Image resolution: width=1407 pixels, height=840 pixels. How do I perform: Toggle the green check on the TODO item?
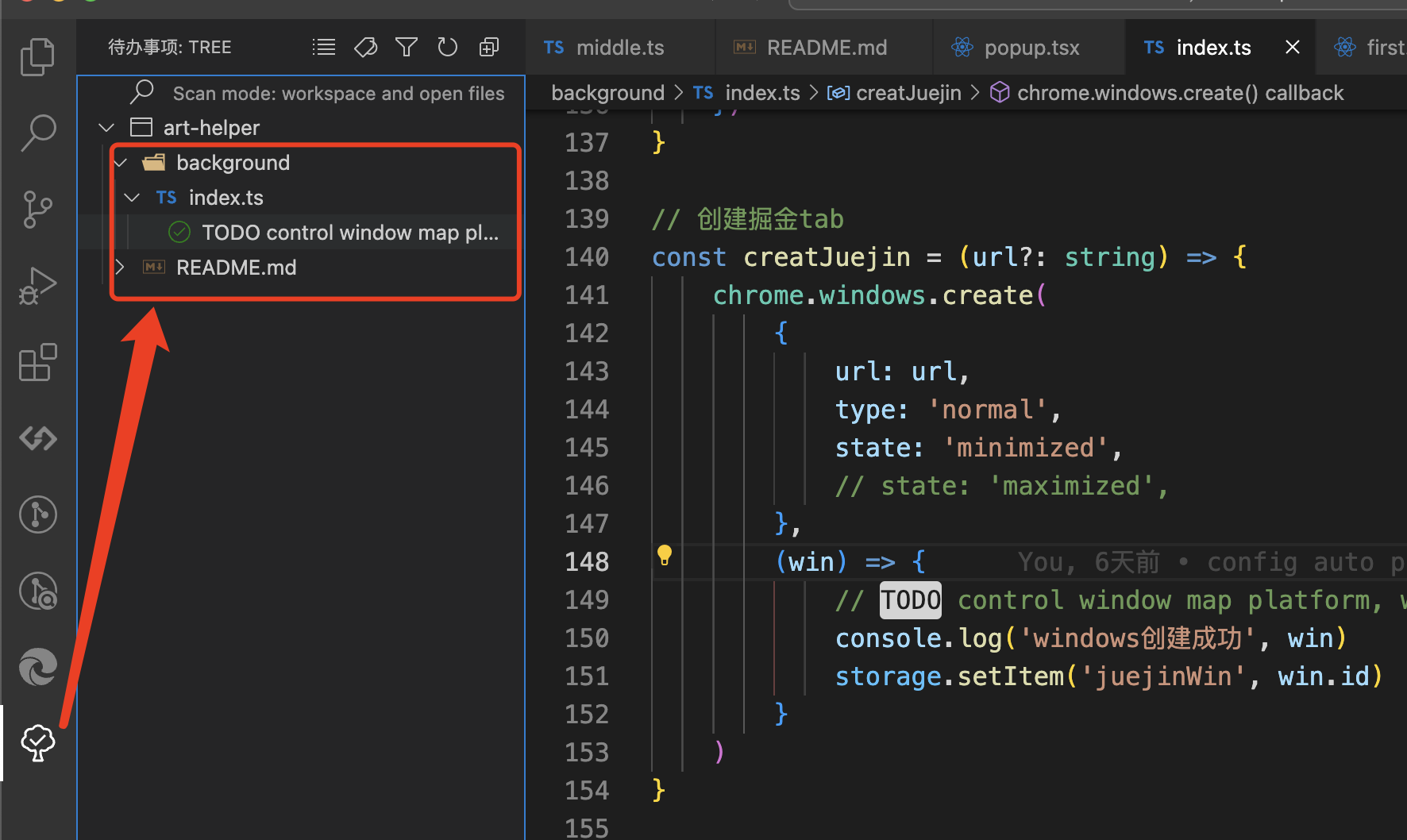point(179,232)
